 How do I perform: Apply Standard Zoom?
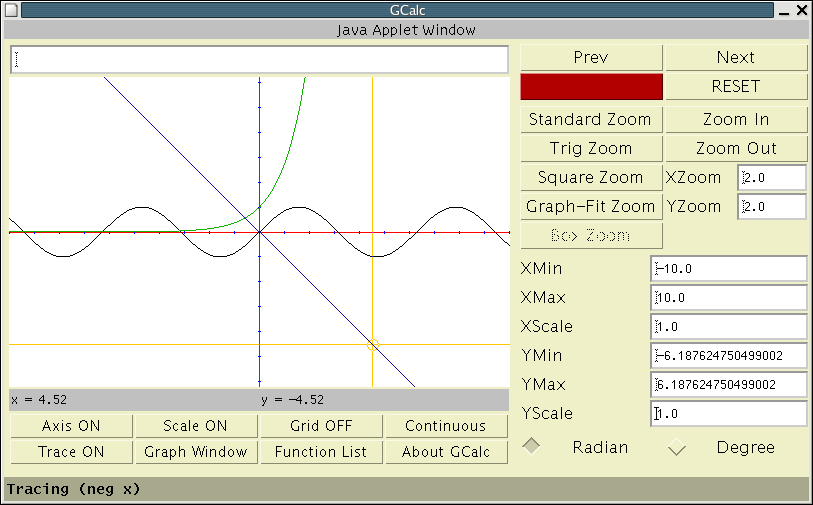pos(591,119)
